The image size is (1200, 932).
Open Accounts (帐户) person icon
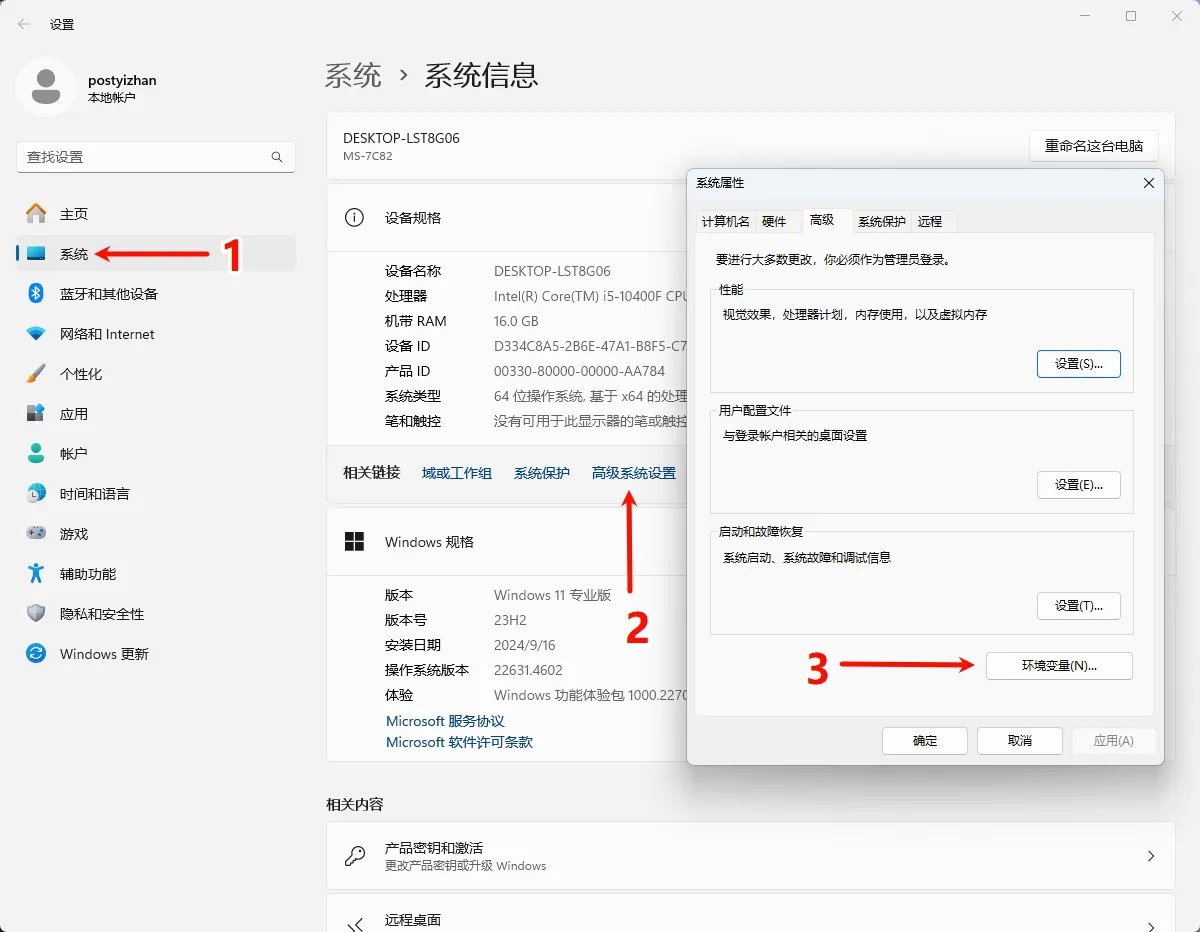36,454
